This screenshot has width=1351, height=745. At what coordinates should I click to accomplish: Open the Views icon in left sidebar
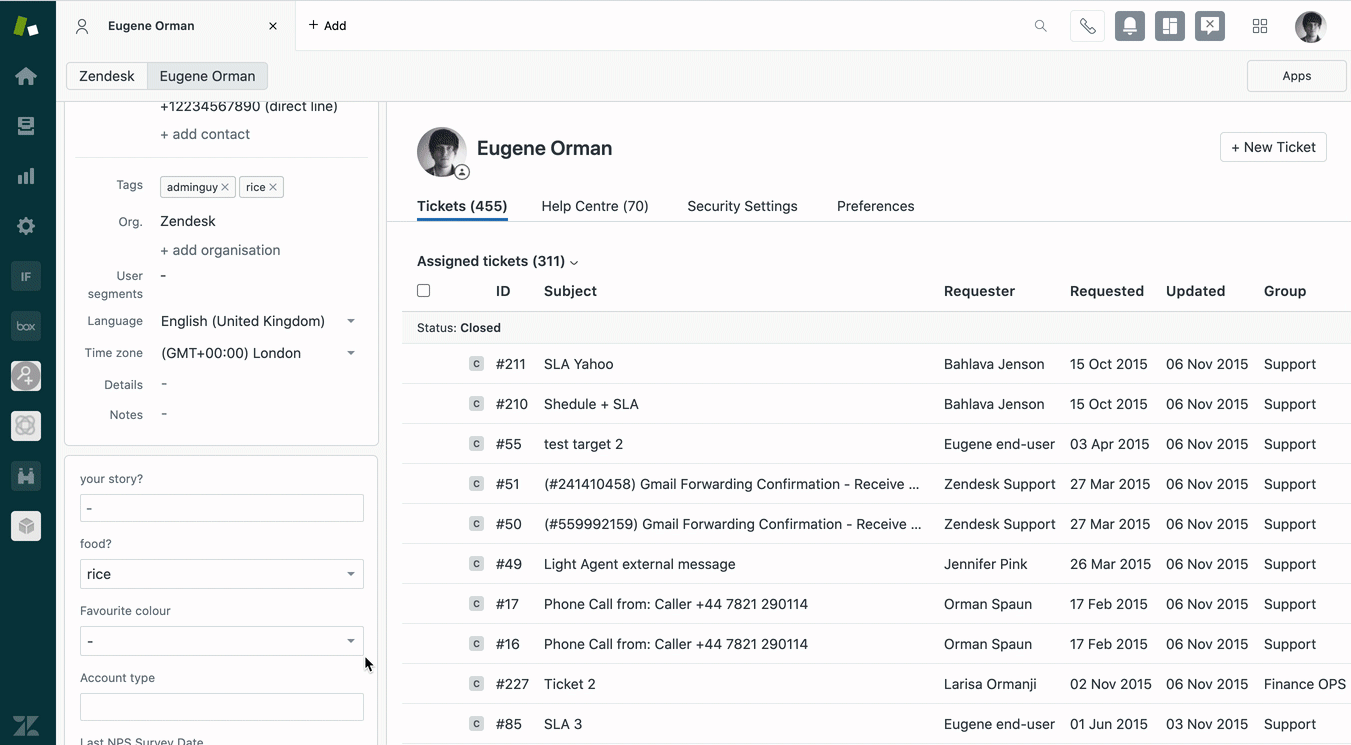pos(26,126)
